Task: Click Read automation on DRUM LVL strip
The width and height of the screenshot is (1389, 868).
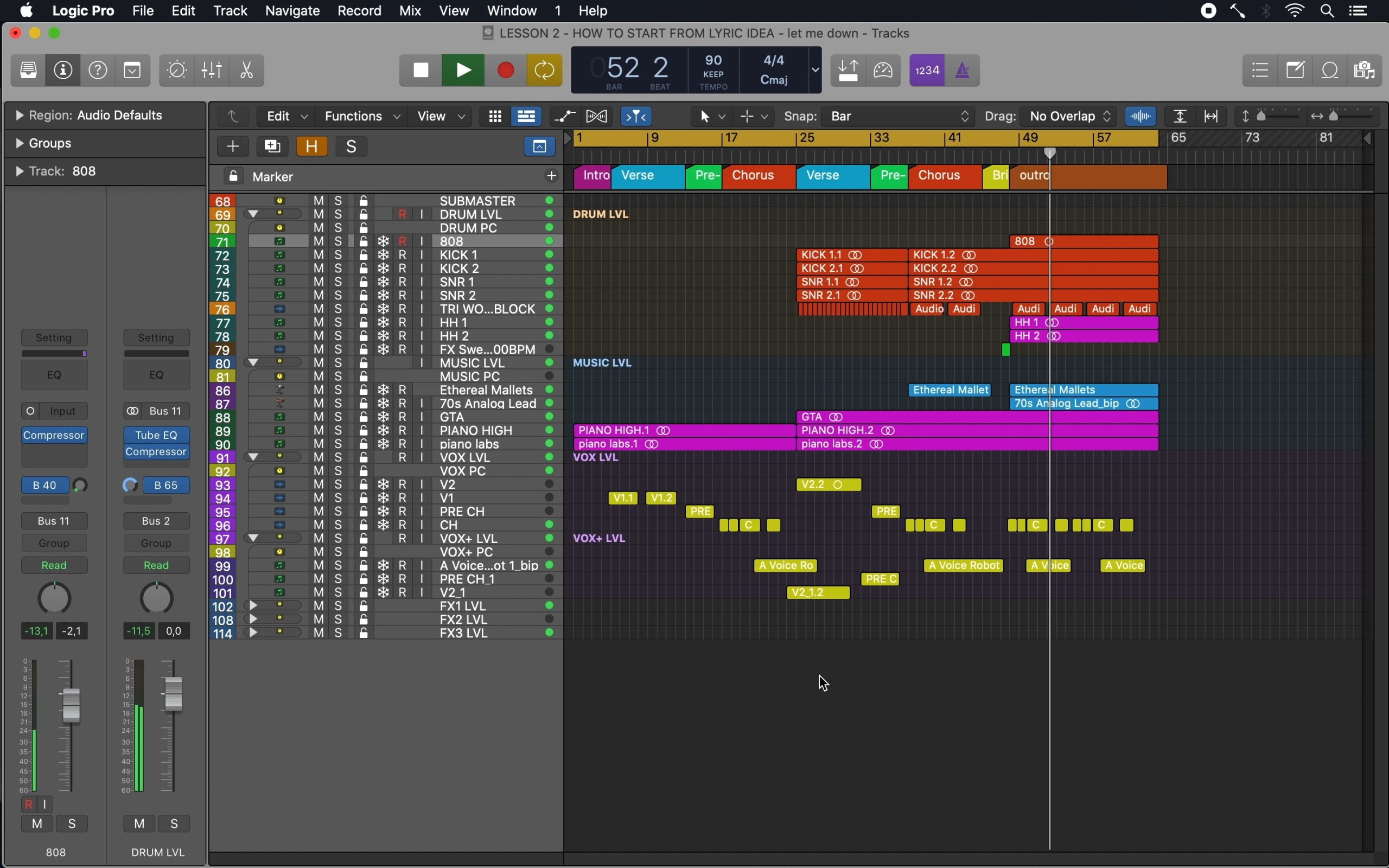Action: [156, 565]
